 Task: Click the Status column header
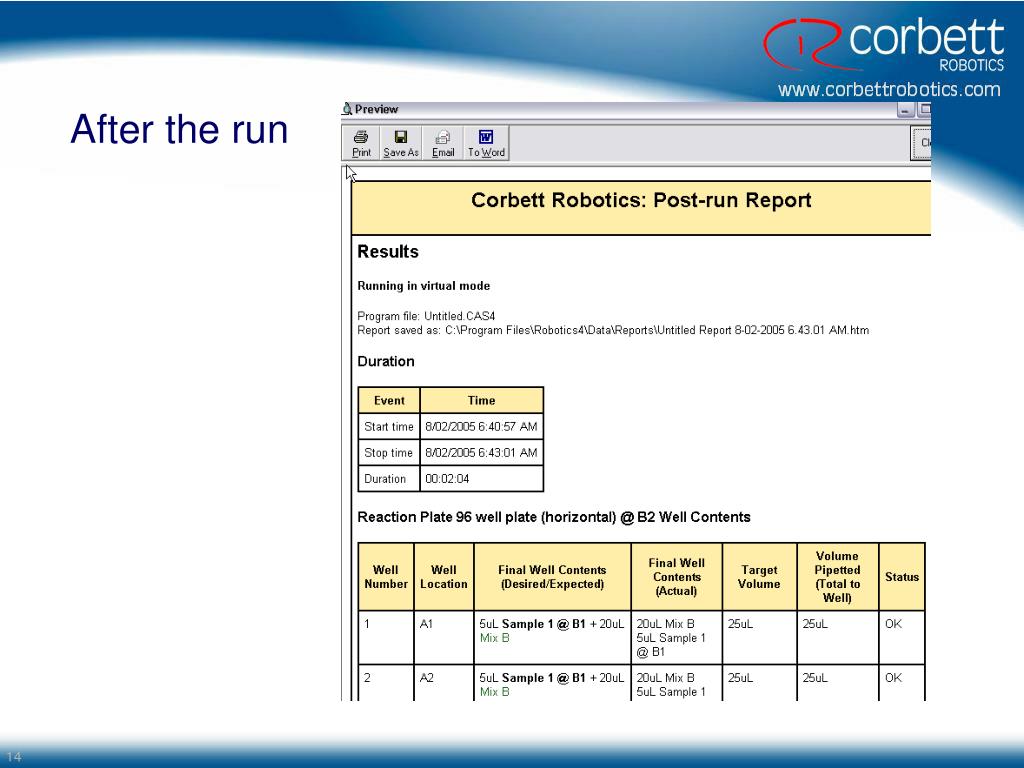902,577
